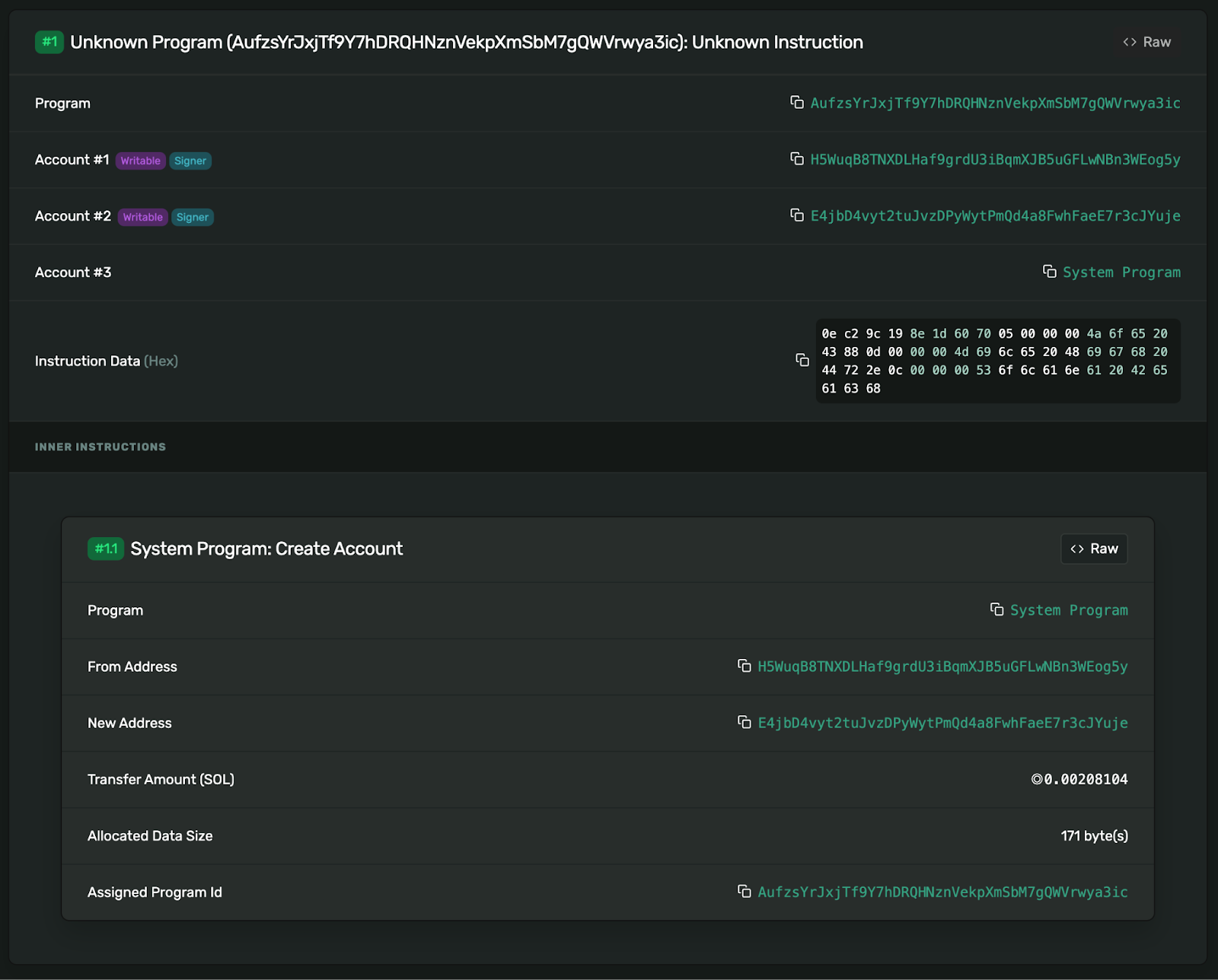The height and width of the screenshot is (980, 1218).
Task: Click the 'System Program: Create Account' title
Action: [266, 549]
